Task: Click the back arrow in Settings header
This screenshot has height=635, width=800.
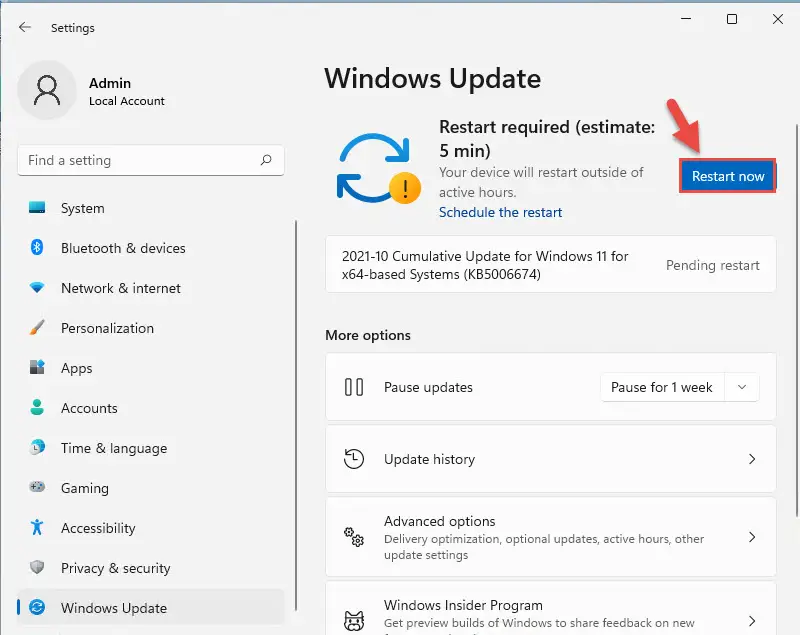Action: click(x=25, y=27)
